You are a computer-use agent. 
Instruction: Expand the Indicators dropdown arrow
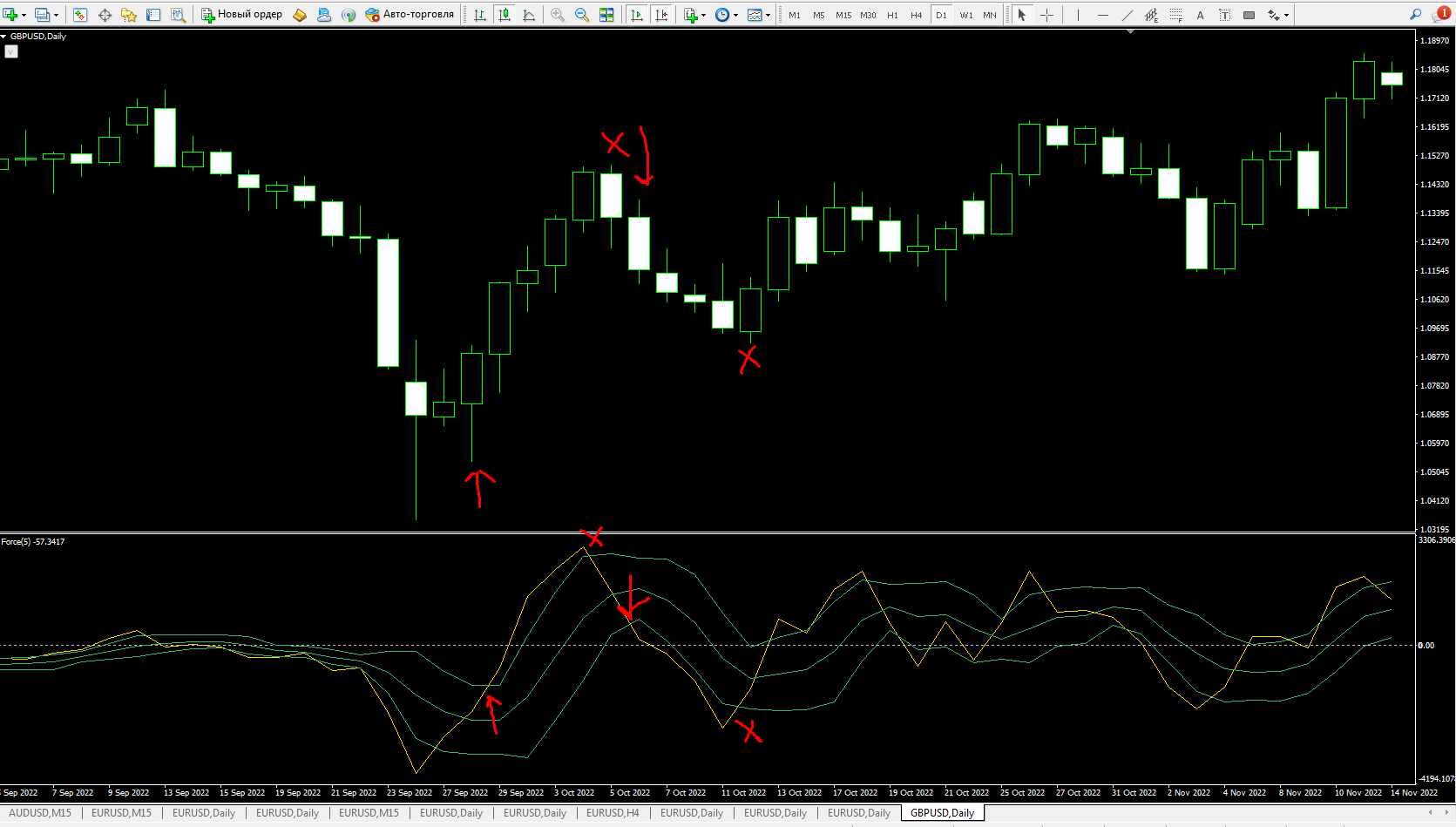704,15
